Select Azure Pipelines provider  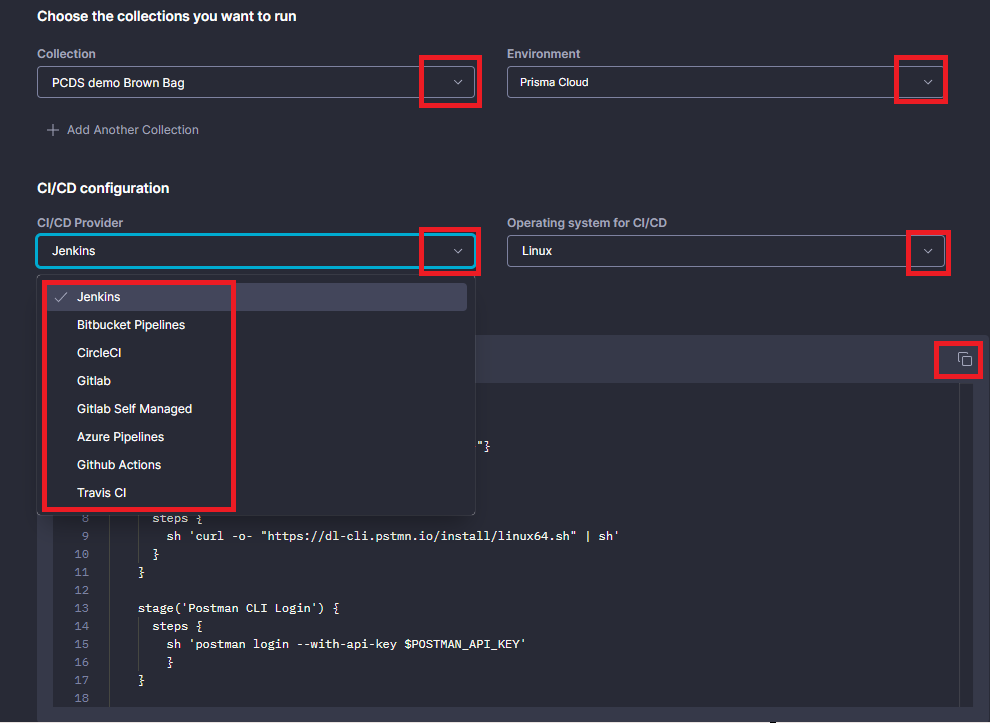tap(120, 437)
